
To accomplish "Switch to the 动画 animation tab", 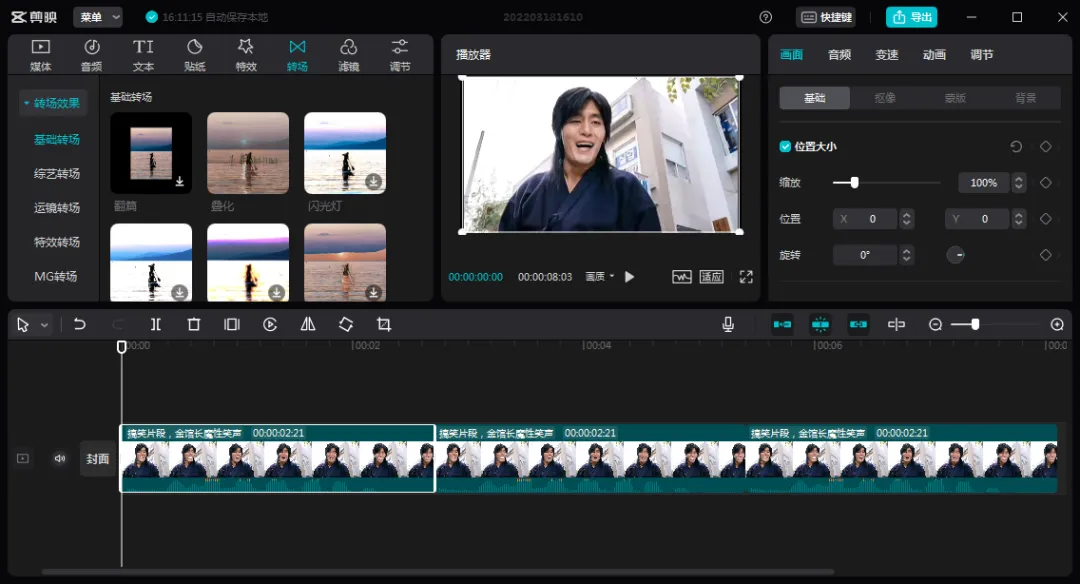I will 934,55.
